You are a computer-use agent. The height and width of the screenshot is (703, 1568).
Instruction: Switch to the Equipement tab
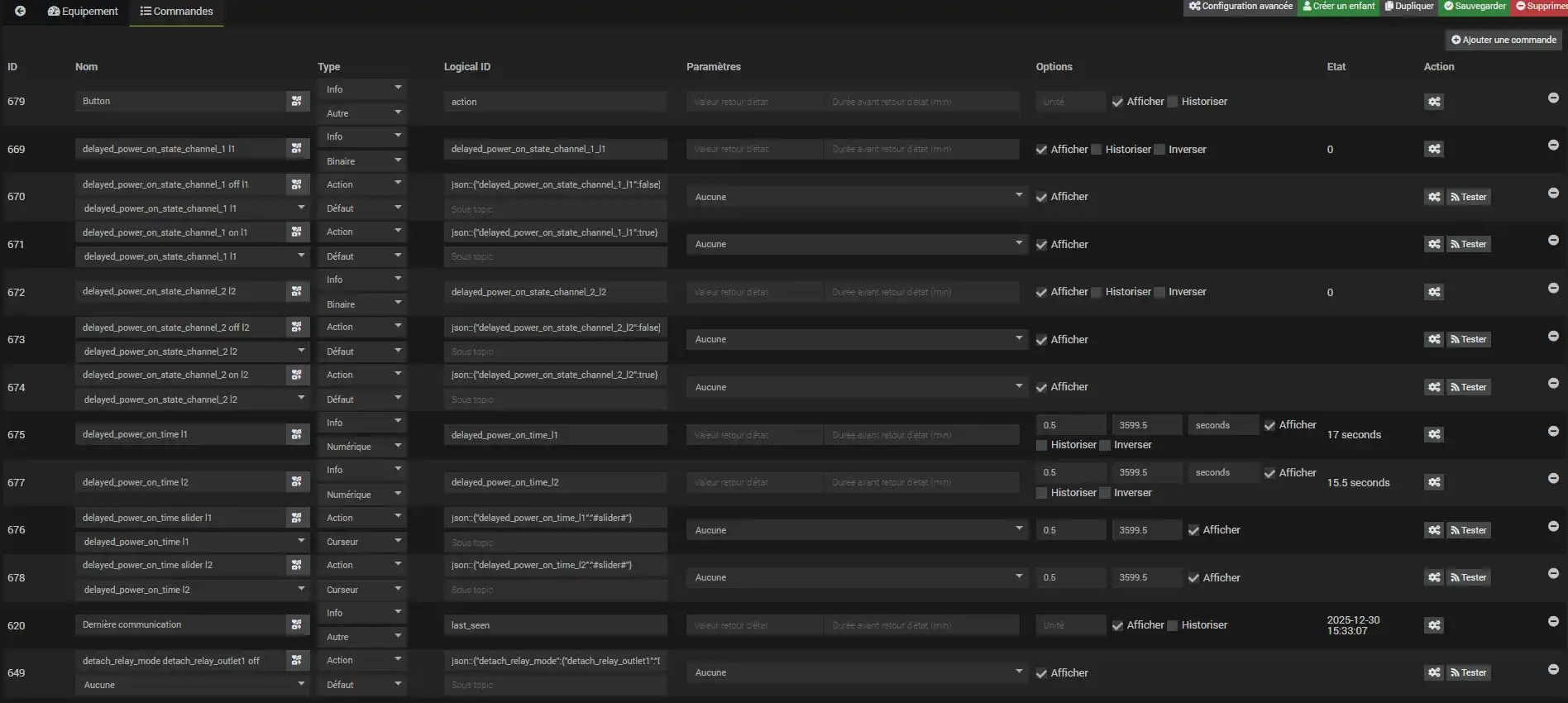click(x=83, y=11)
